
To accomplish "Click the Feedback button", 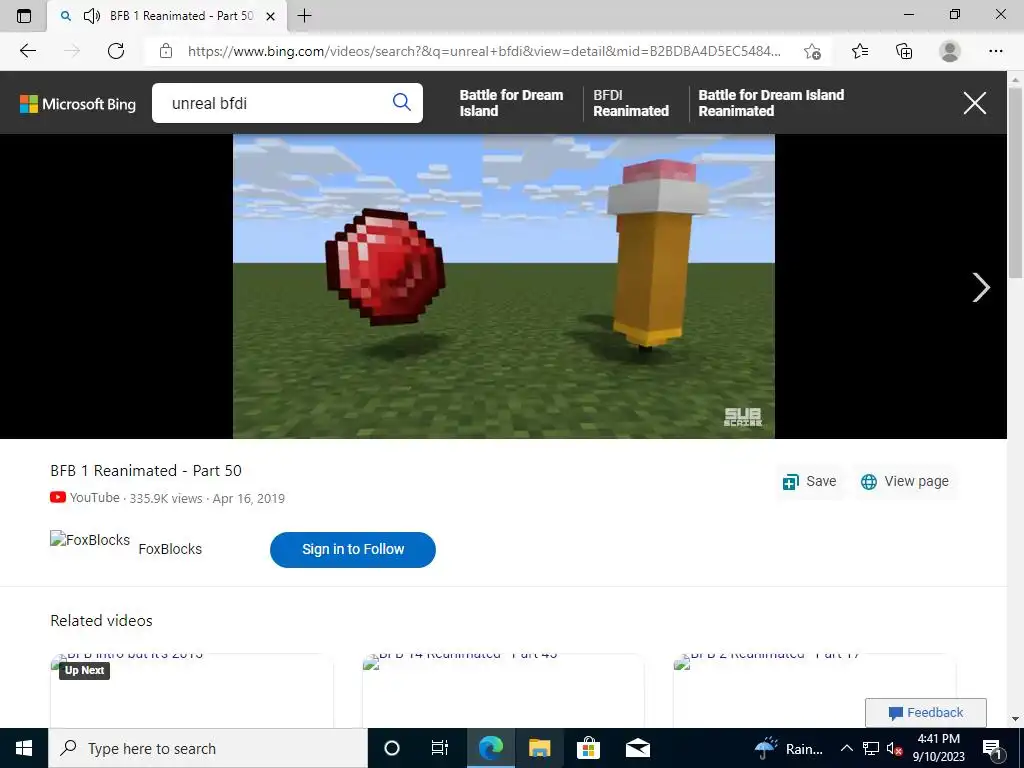I will (x=925, y=712).
